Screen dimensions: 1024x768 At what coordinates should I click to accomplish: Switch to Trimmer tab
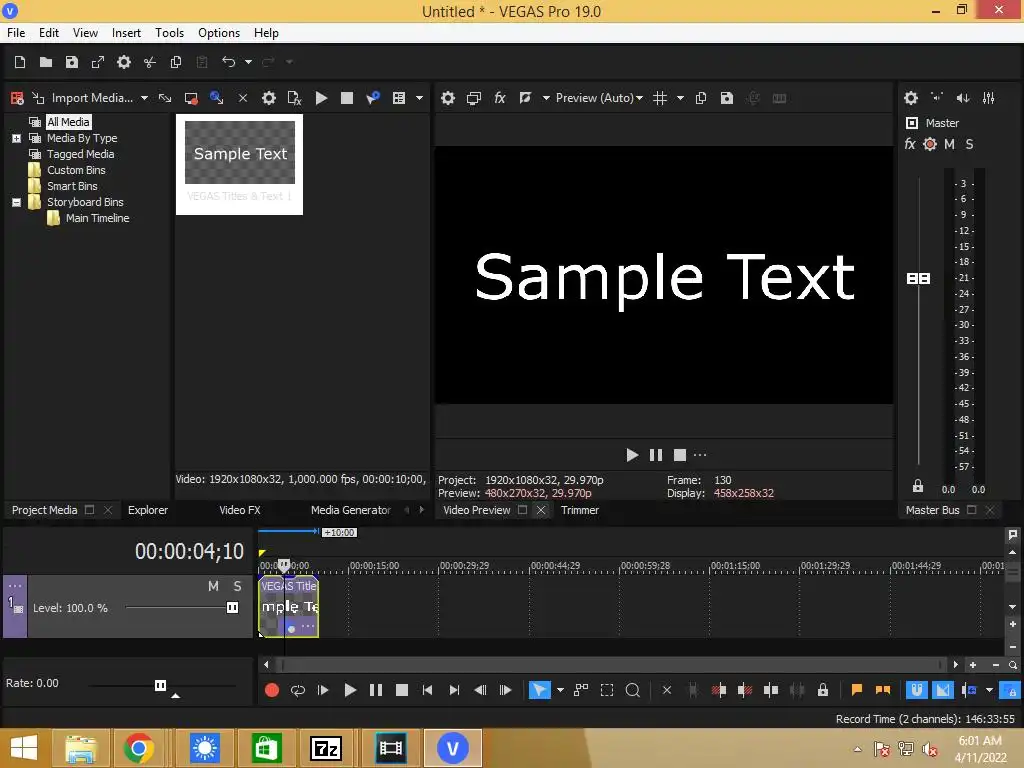580,510
